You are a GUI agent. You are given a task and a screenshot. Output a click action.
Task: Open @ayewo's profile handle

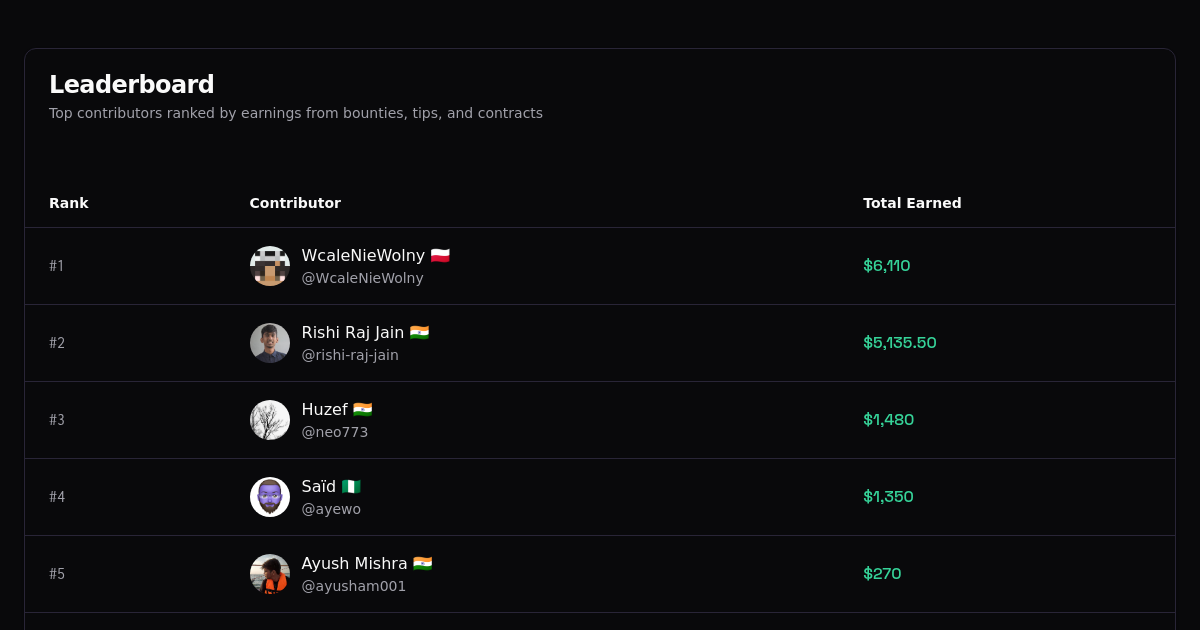pos(331,509)
